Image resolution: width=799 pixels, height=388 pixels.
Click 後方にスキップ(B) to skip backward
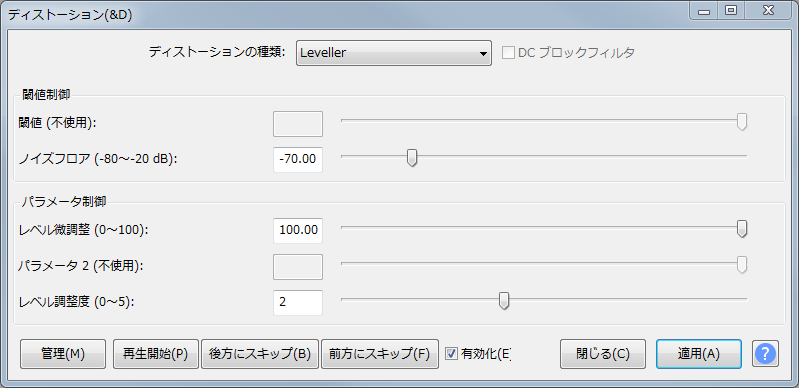[260, 354]
